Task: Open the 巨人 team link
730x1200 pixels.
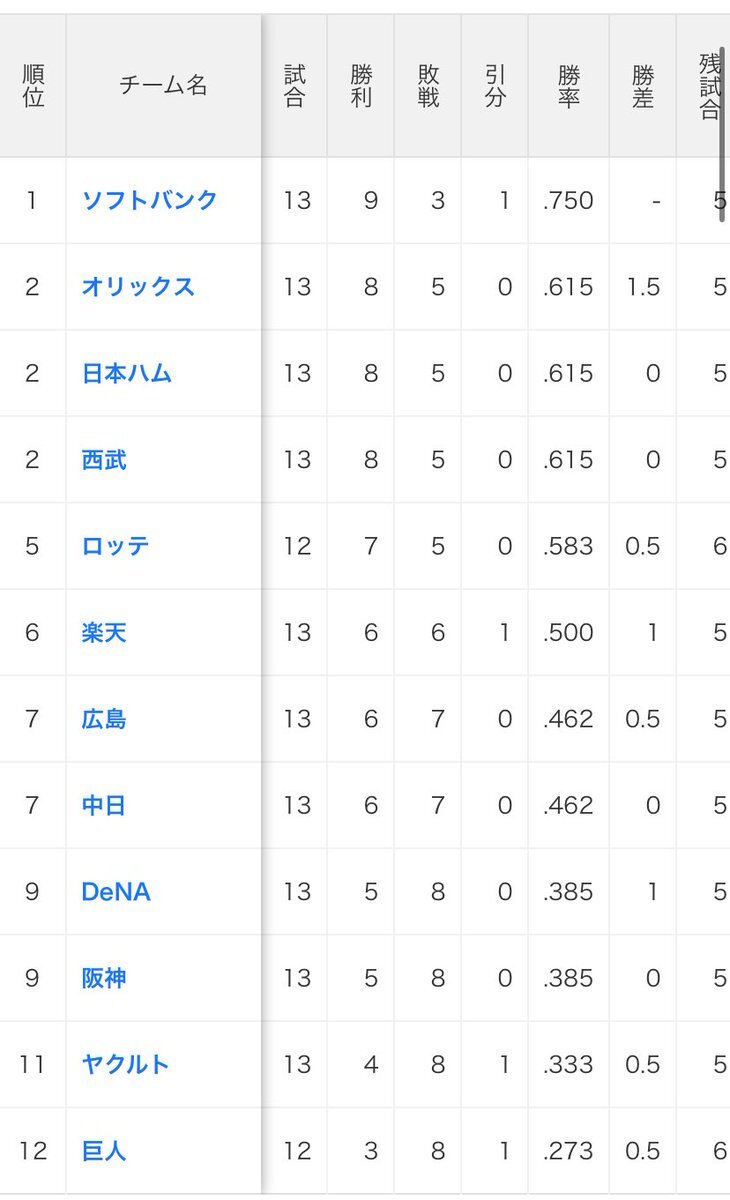Action: coord(104,1151)
